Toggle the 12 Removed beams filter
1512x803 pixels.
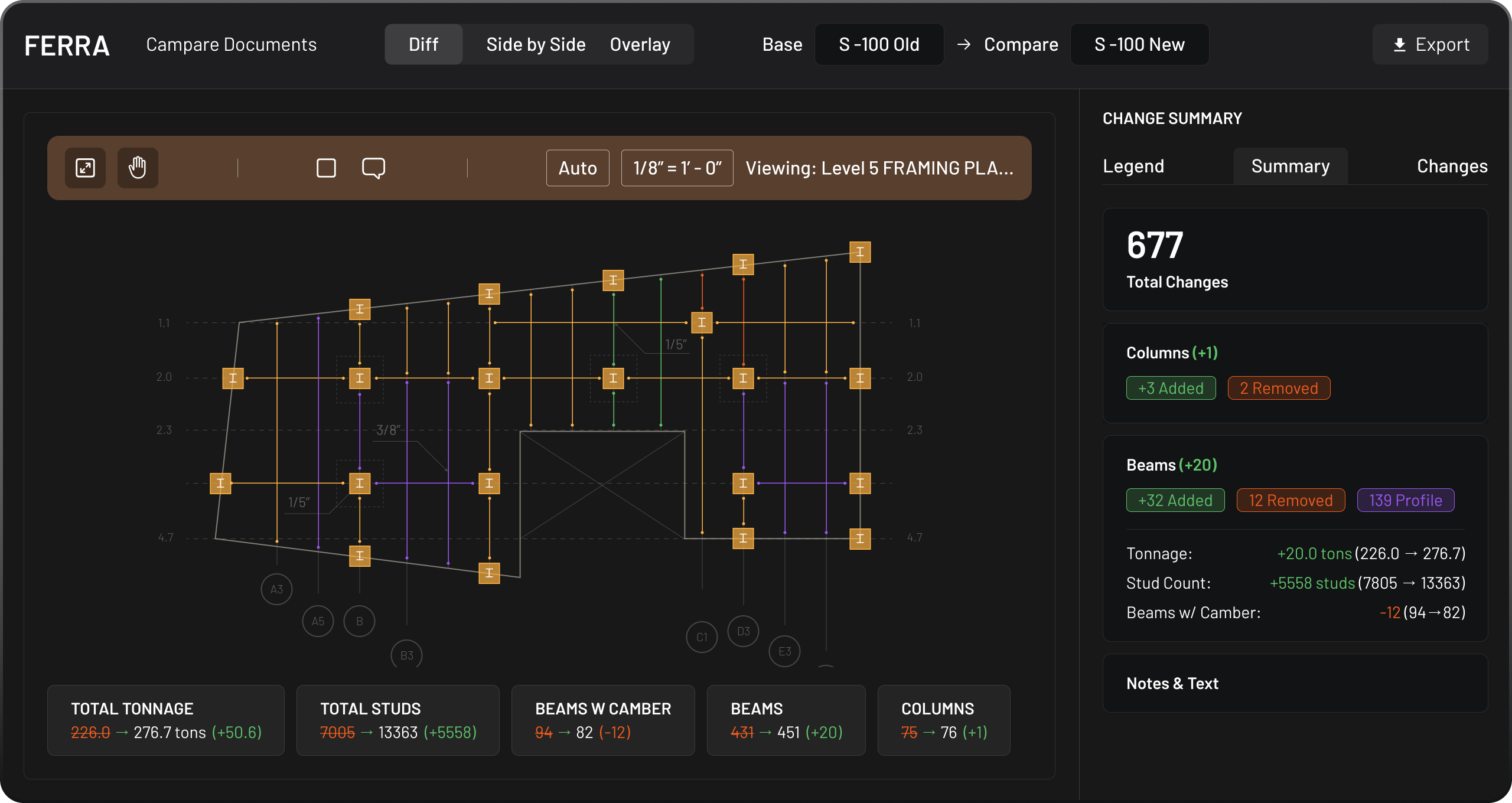tap(1291, 500)
